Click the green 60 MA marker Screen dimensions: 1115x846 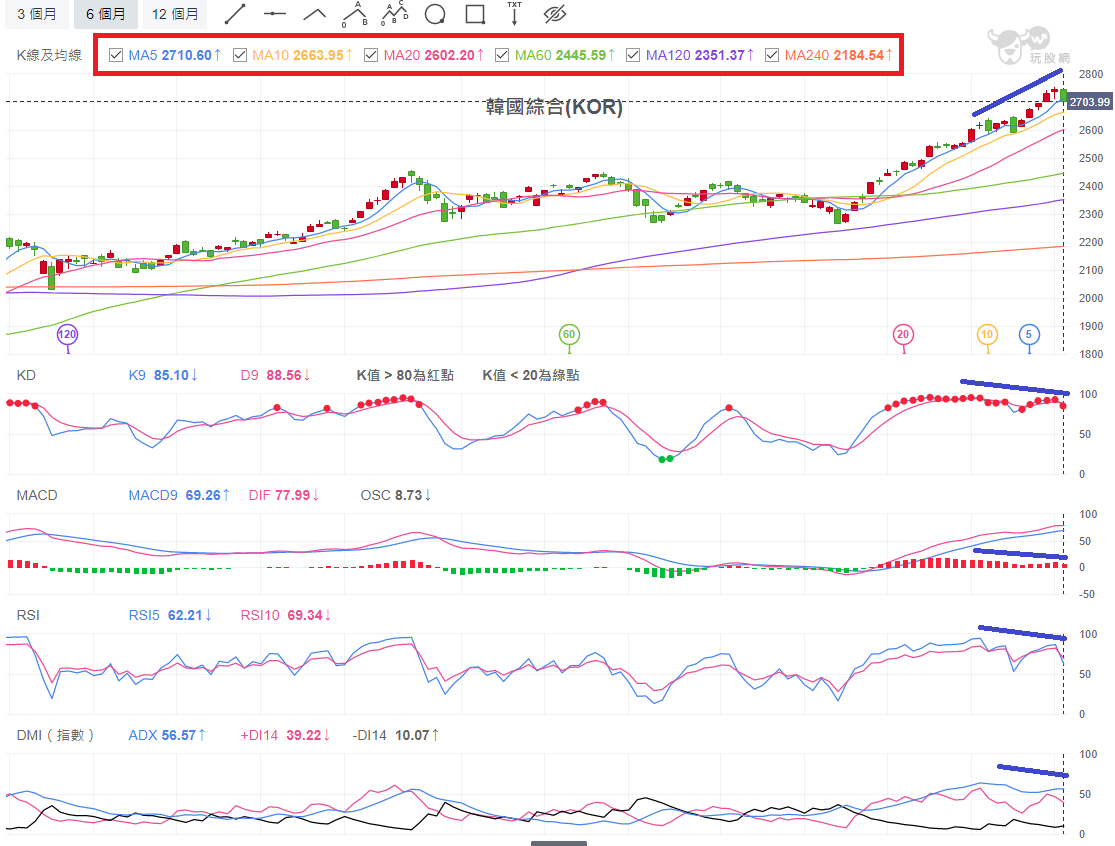pos(569,335)
